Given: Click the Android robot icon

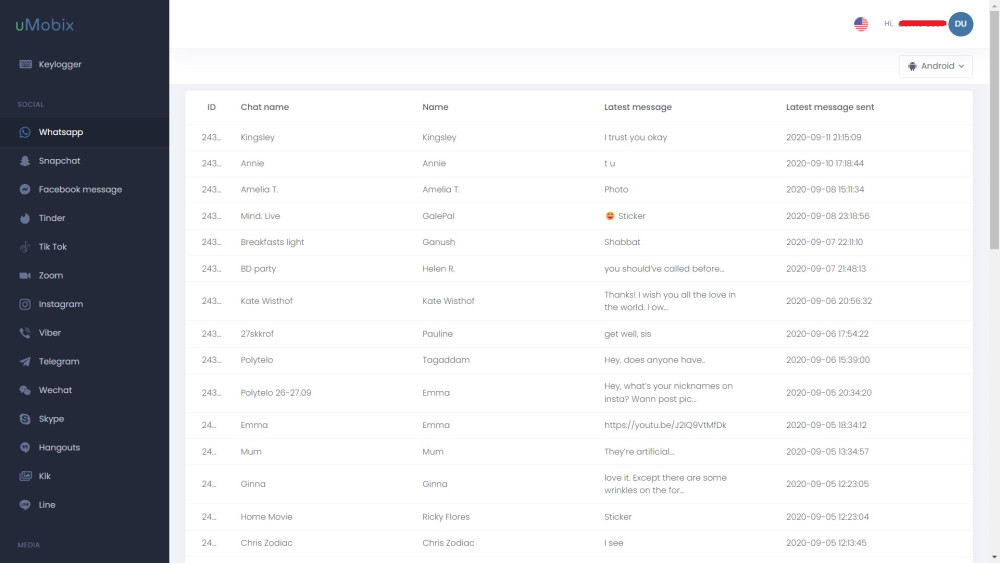Looking at the screenshot, I should pos(912,66).
